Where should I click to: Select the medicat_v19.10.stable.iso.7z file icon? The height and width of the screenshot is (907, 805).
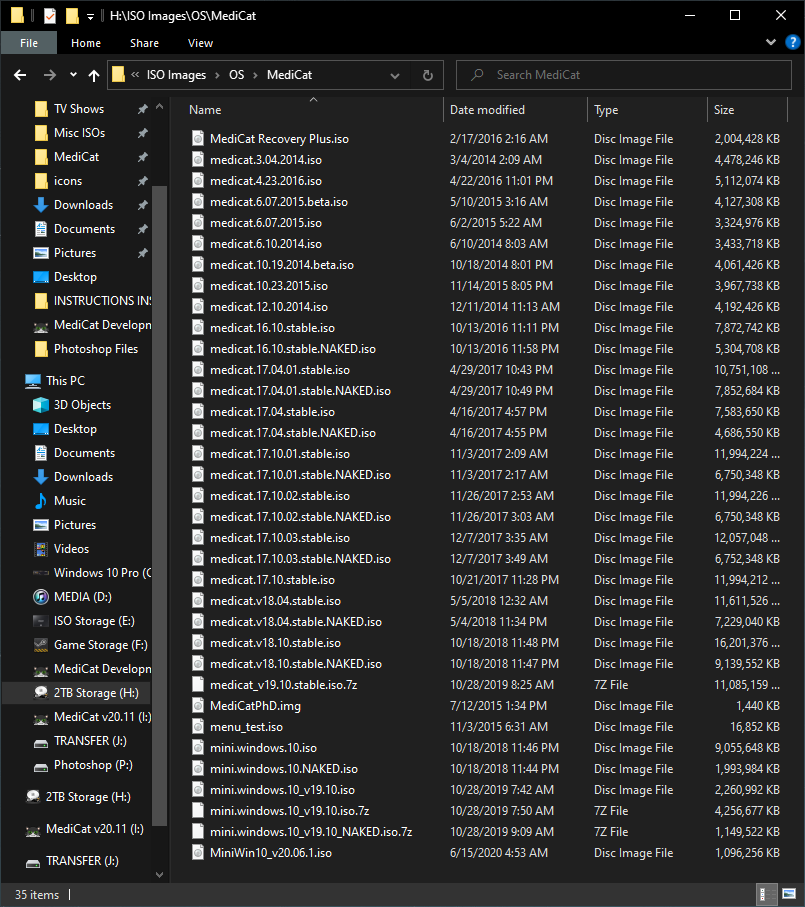[198, 685]
